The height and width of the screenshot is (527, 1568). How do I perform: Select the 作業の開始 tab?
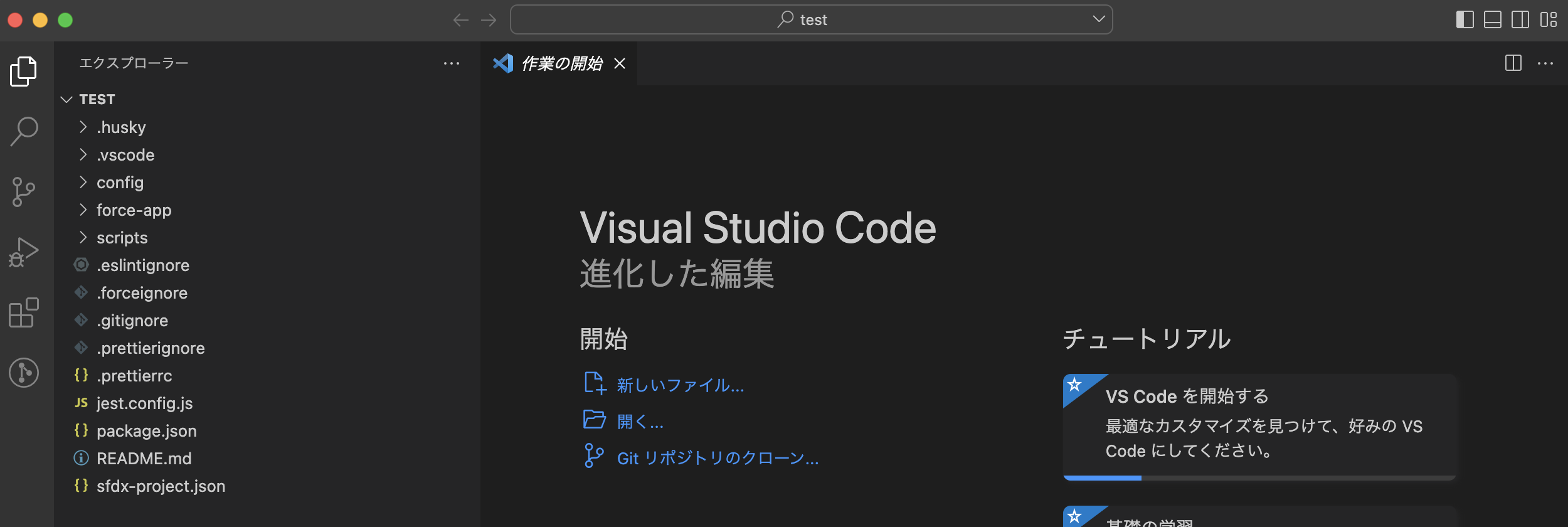pos(559,63)
